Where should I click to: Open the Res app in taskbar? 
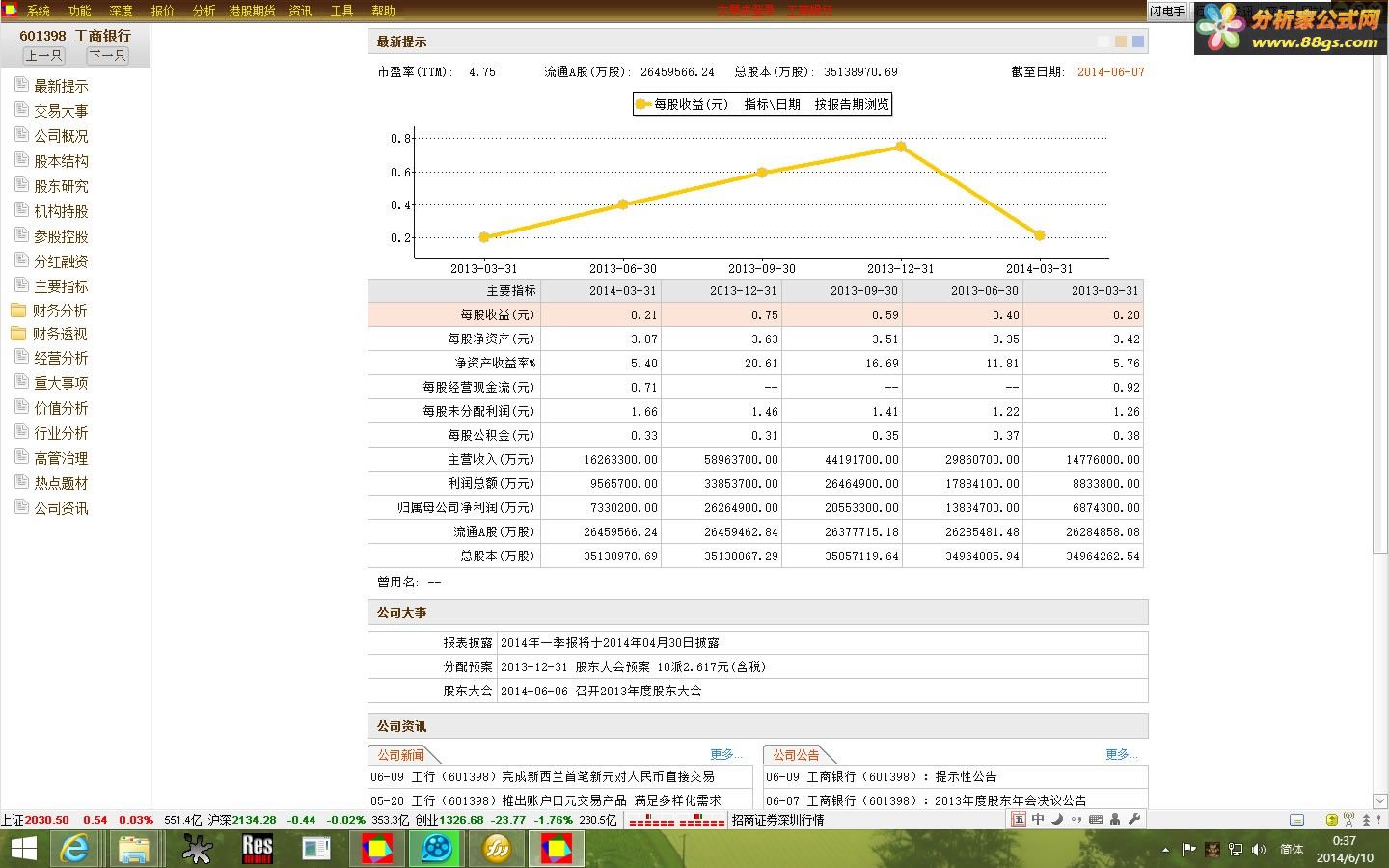point(258,849)
